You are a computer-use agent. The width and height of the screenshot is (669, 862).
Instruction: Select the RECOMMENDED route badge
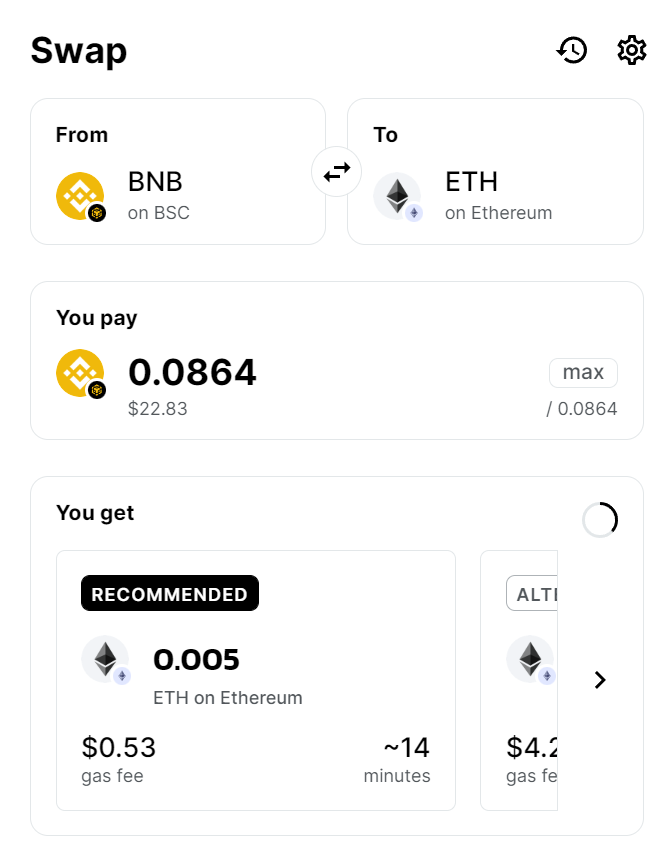click(x=170, y=593)
